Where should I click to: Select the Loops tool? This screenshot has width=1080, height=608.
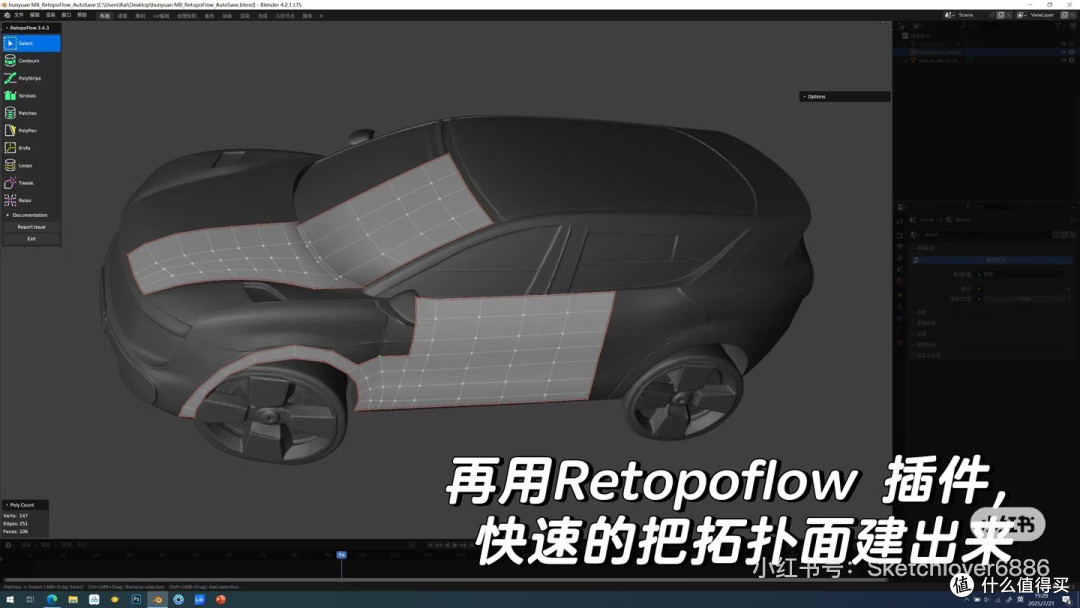click(x=32, y=165)
